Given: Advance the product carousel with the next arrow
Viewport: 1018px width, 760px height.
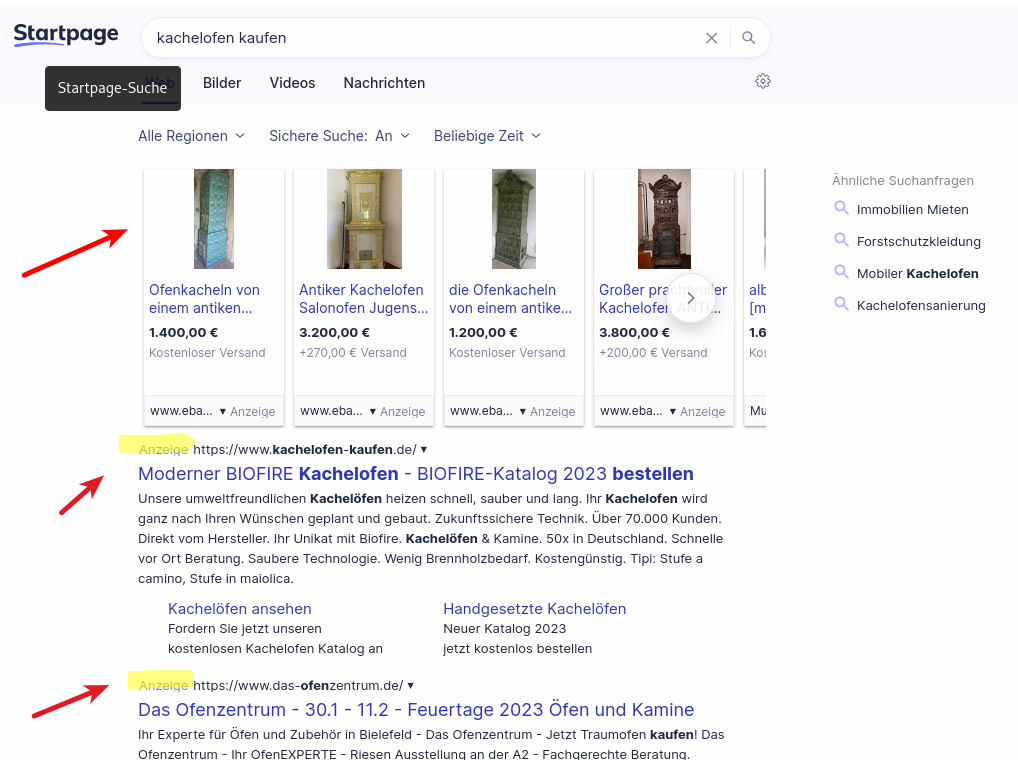Looking at the screenshot, I should click(x=691, y=298).
